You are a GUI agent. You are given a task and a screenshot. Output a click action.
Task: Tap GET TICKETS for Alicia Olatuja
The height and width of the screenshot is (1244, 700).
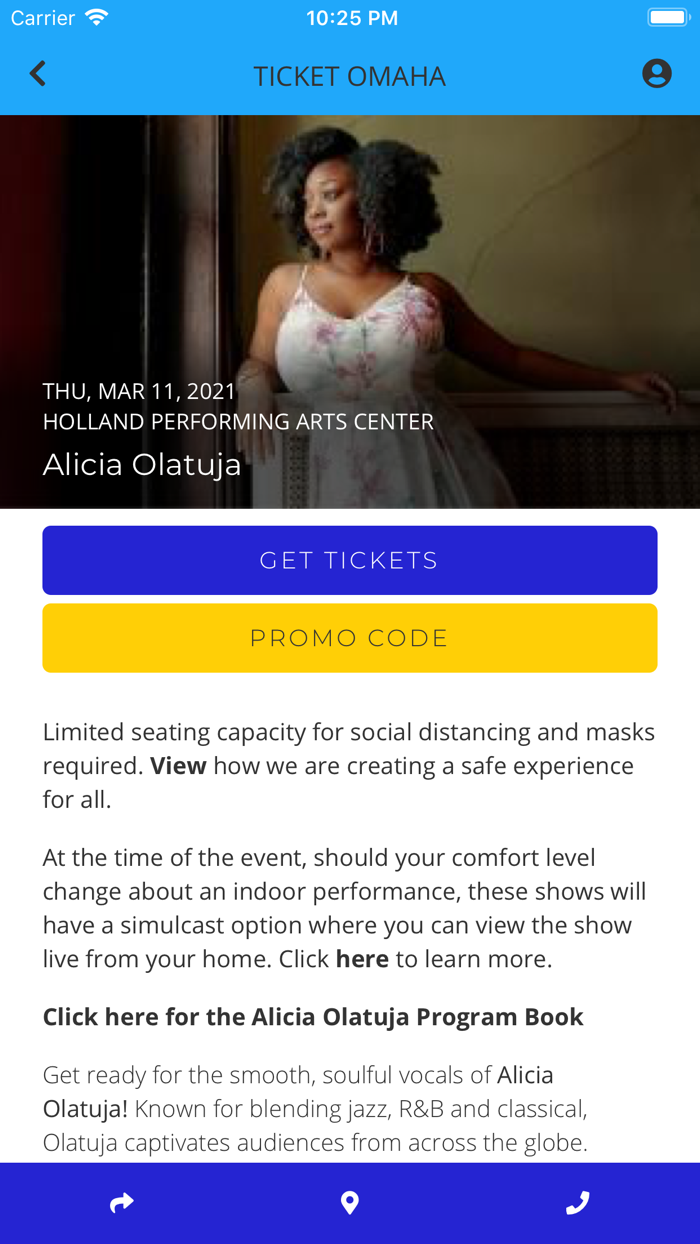(349, 560)
